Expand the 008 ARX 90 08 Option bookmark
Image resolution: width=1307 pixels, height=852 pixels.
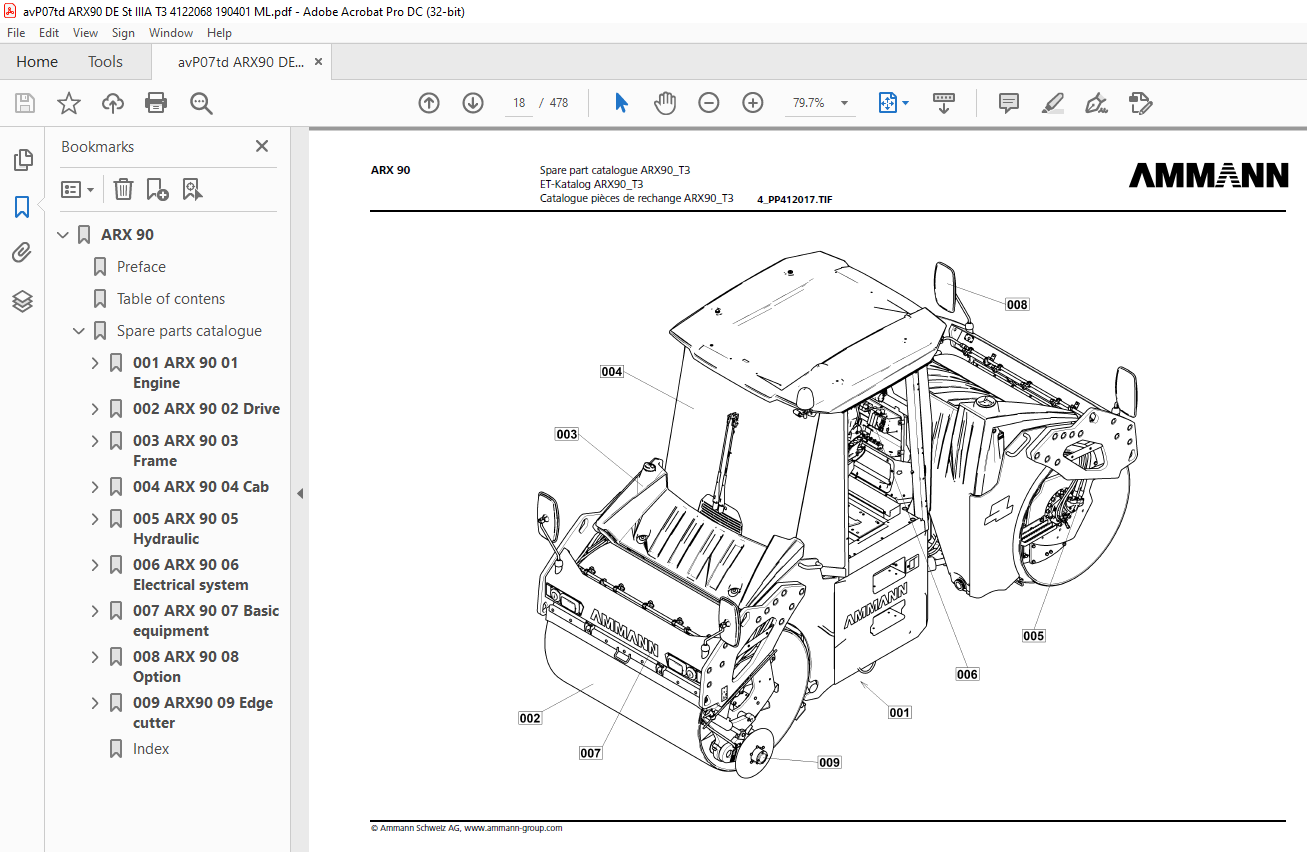(x=95, y=657)
